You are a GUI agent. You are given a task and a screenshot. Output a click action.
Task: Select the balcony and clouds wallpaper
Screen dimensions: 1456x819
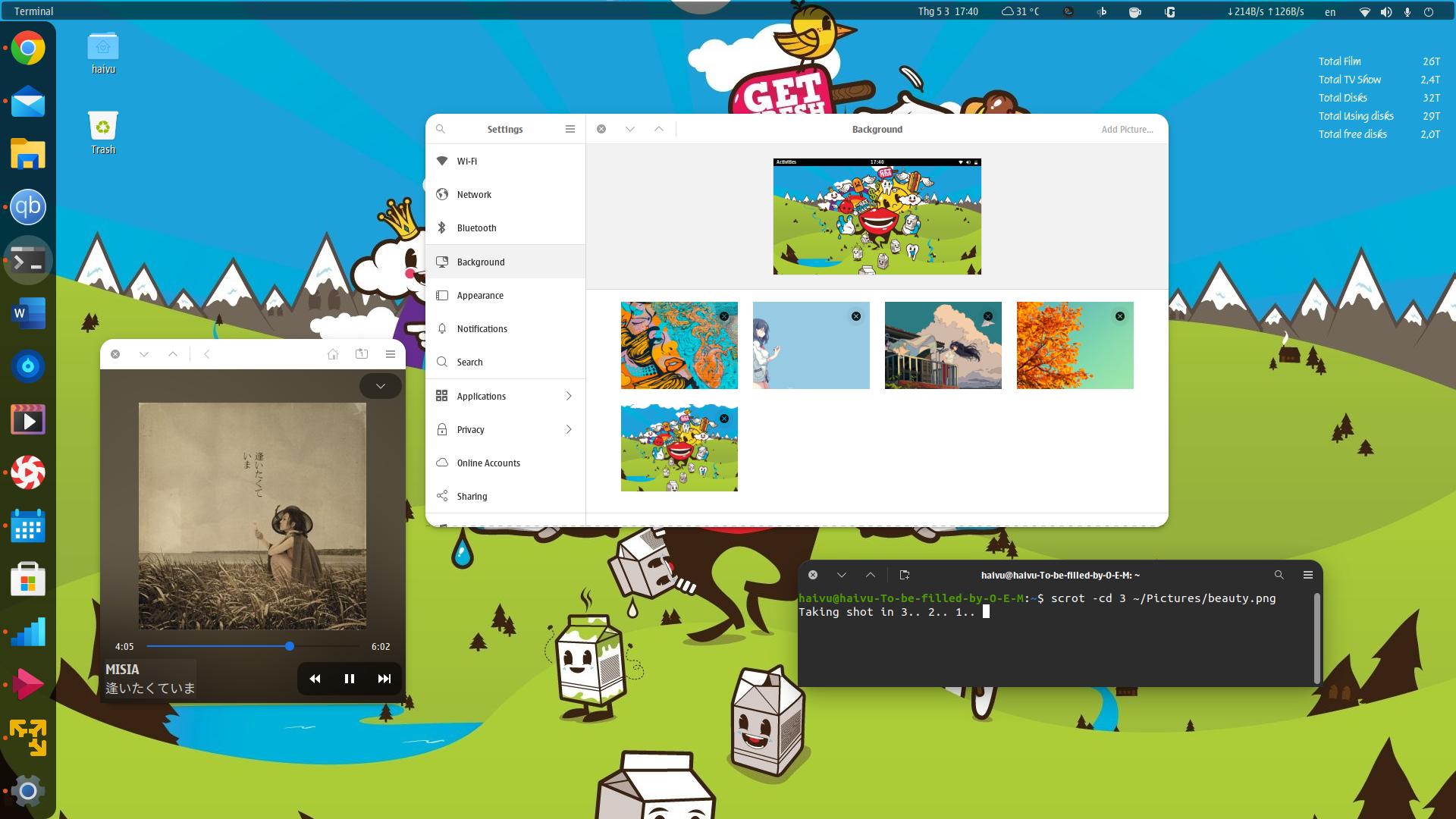[x=943, y=345]
